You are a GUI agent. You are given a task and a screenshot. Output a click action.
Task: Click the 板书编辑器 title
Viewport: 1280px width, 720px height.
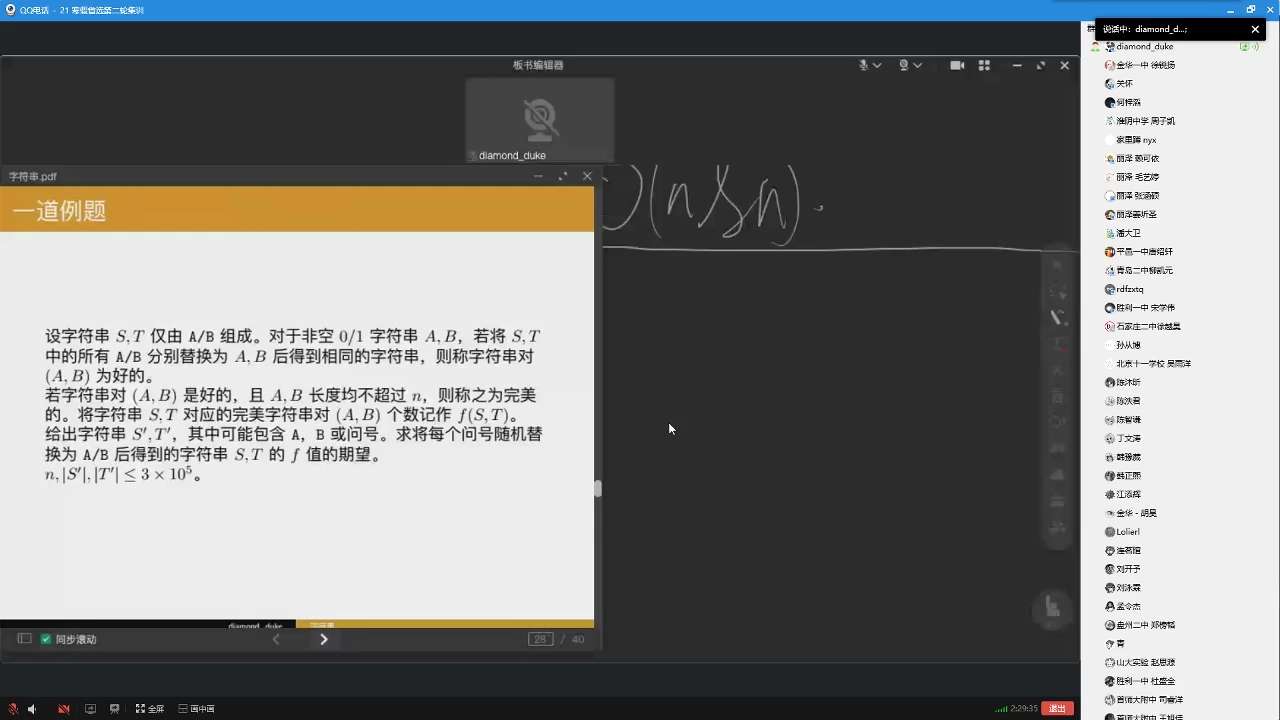(538, 65)
